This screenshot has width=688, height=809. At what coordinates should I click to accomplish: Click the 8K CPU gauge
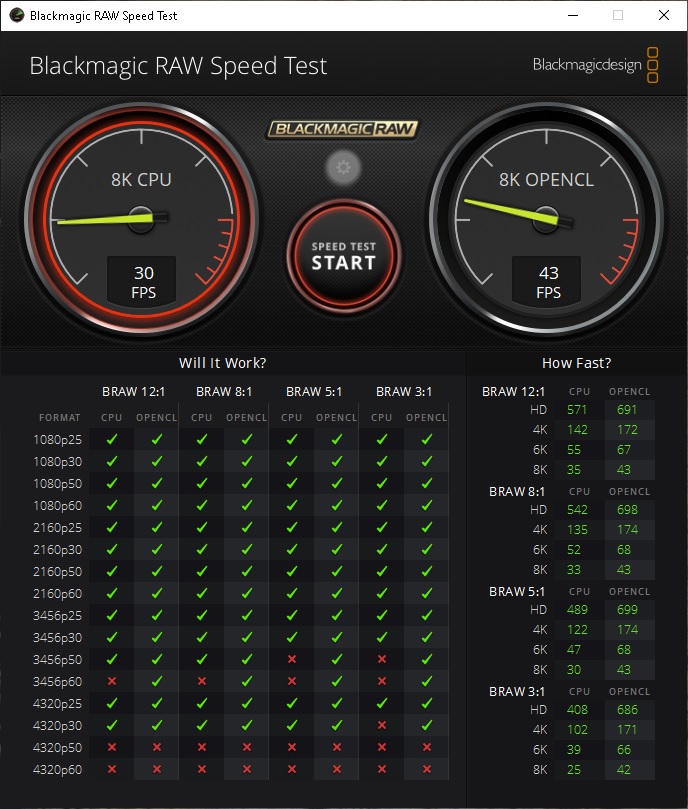[141, 219]
